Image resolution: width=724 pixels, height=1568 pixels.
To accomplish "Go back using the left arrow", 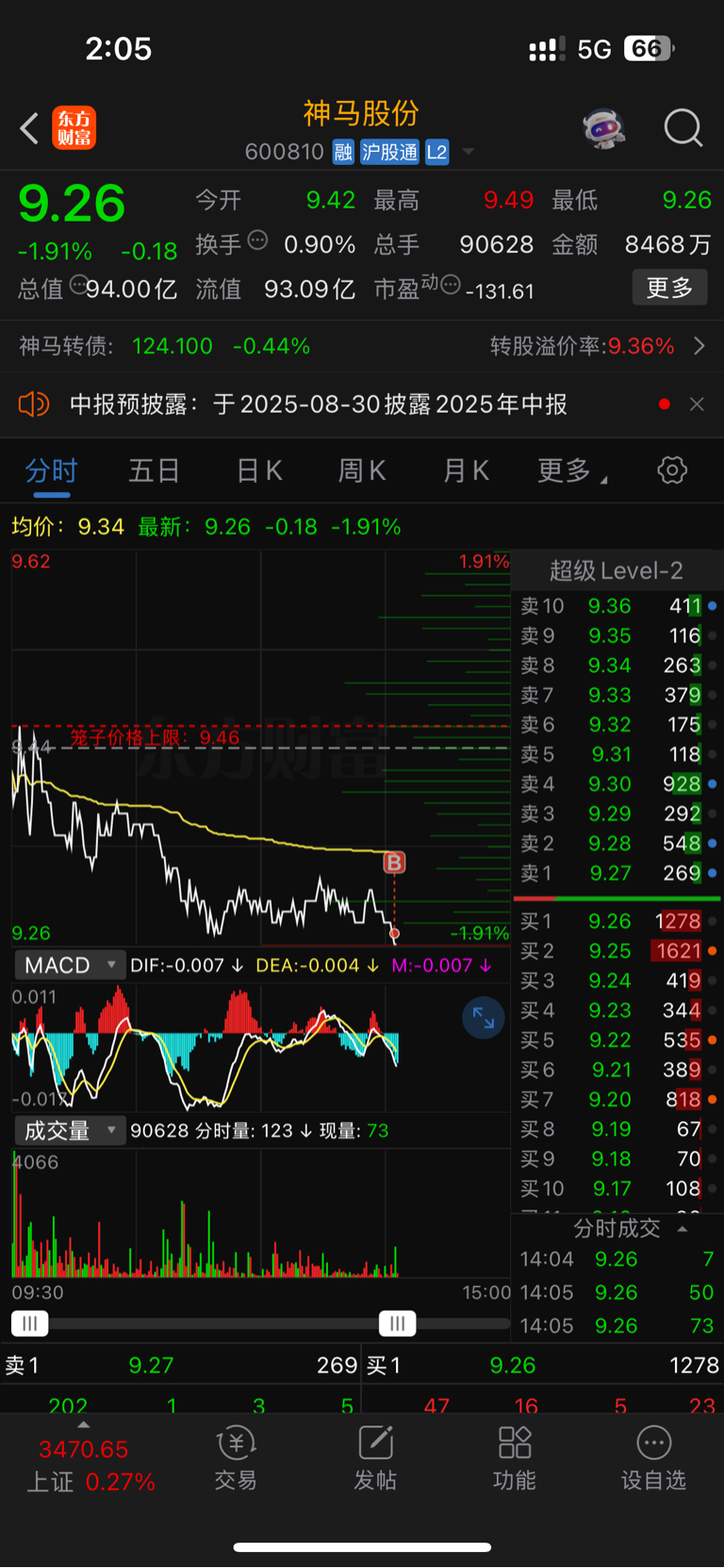I will point(29,128).
